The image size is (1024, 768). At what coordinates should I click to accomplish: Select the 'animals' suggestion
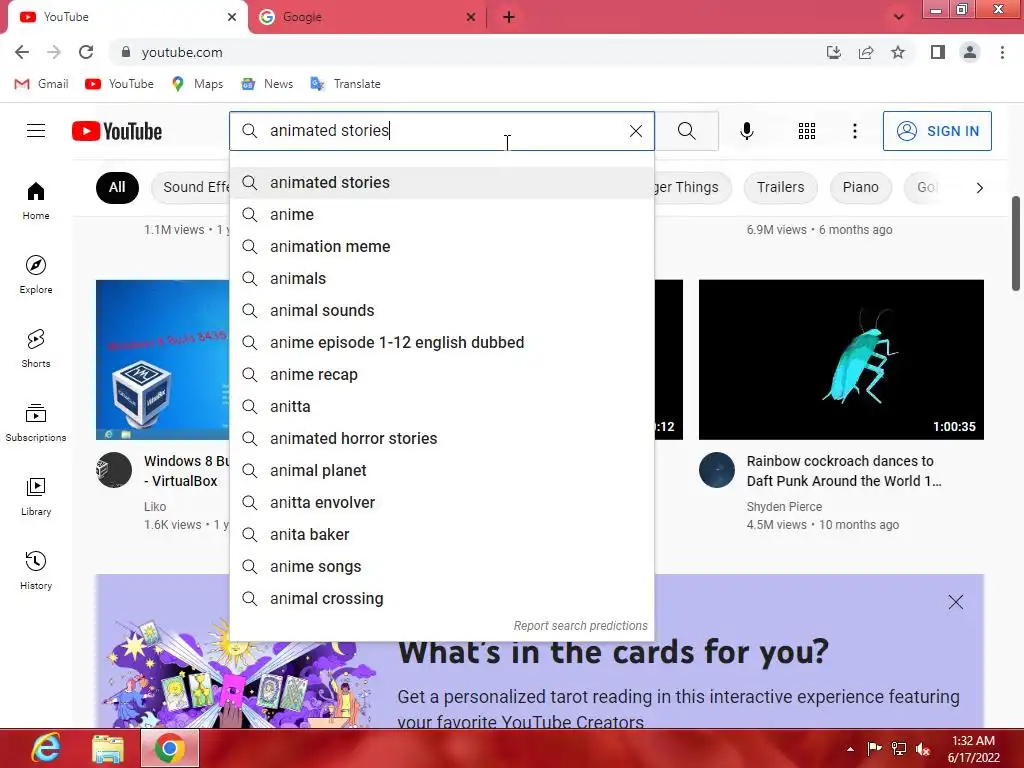442,278
